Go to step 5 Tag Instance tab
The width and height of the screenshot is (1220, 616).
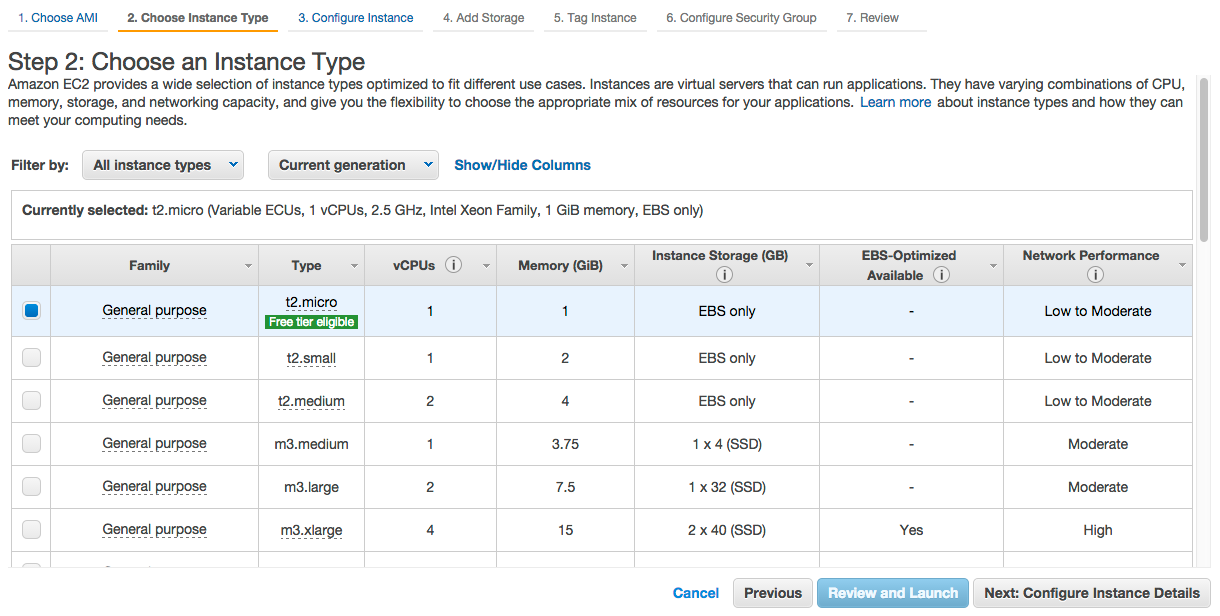tap(596, 18)
